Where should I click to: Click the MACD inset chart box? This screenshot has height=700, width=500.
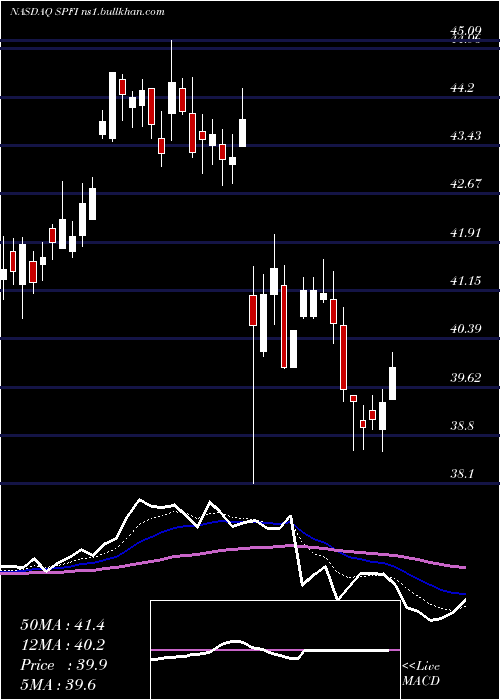point(275,650)
